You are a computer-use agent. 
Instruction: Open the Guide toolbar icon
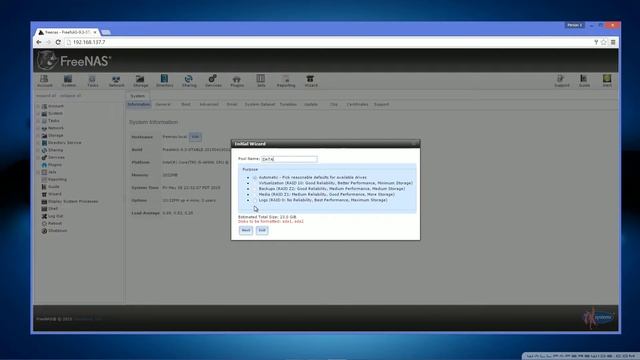tap(584, 80)
